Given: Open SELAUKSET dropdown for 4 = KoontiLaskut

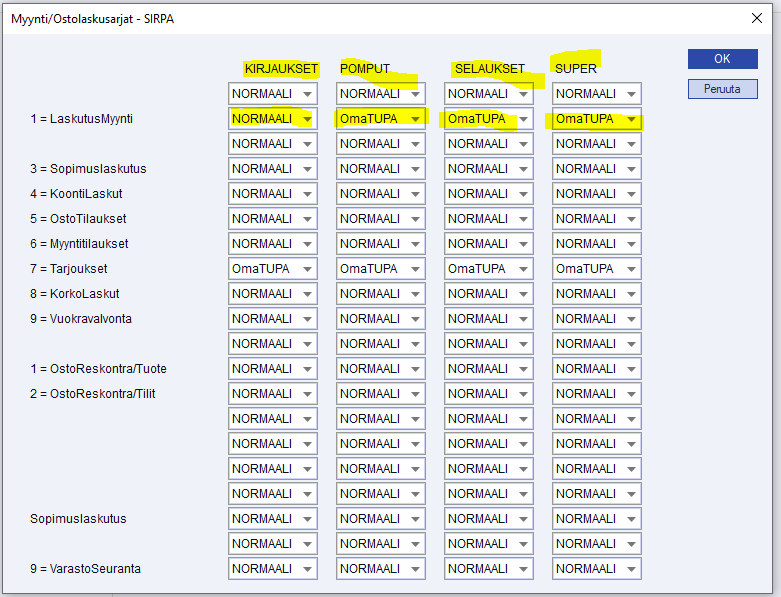Looking at the screenshot, I should pyautogui.click(x=522, y=194).
